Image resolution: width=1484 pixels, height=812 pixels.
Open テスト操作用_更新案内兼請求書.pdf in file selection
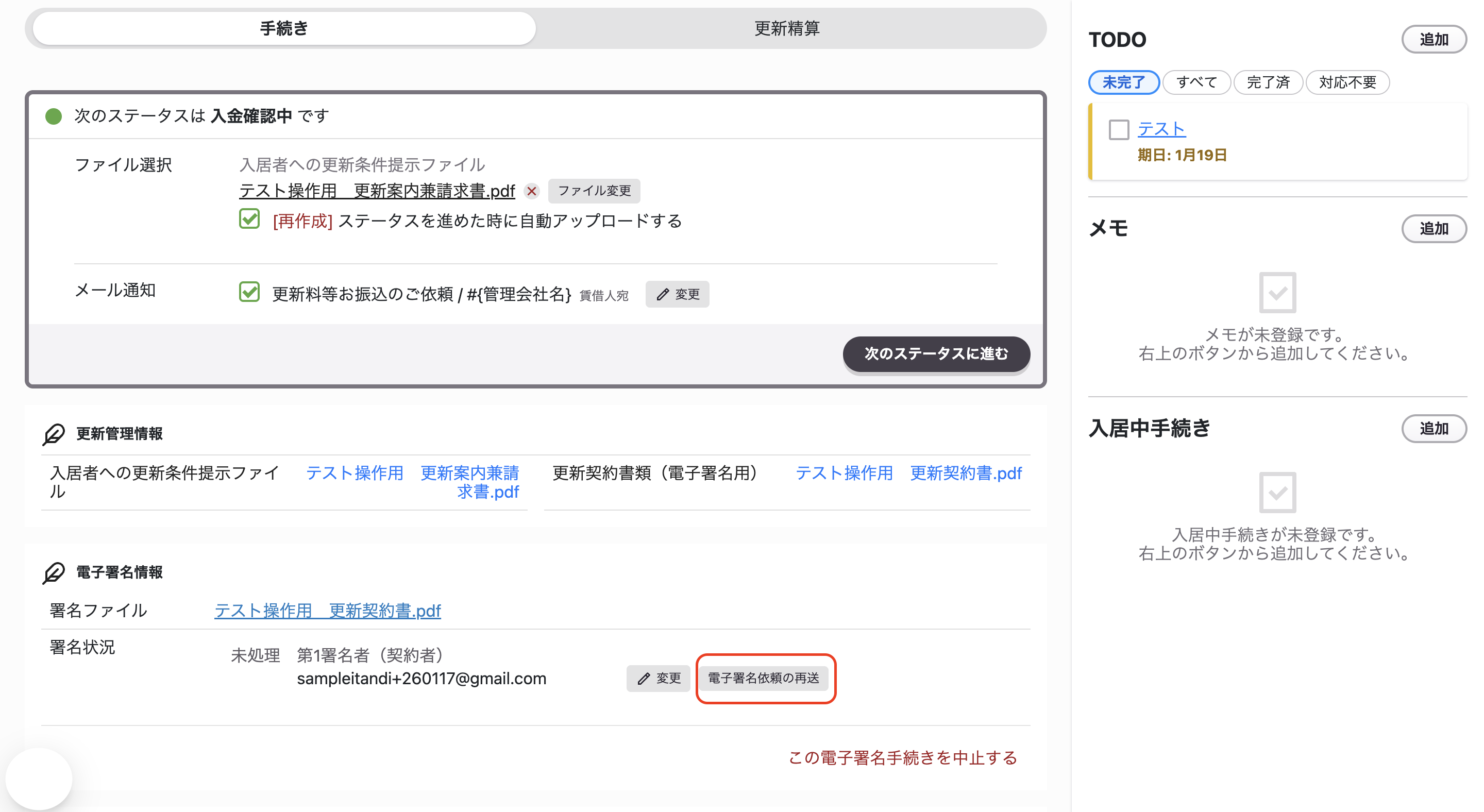click(x=377, y=191)
